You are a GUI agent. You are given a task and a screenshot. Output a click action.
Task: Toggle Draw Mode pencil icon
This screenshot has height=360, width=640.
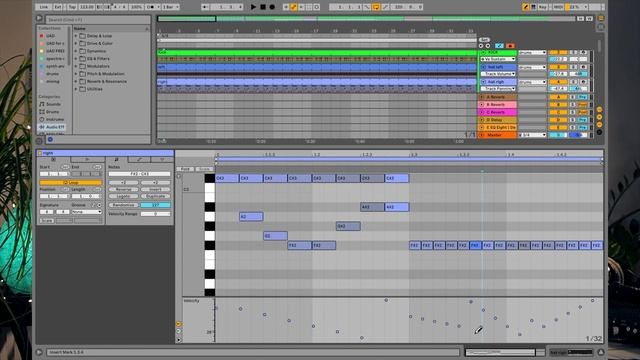pos(526,7)
